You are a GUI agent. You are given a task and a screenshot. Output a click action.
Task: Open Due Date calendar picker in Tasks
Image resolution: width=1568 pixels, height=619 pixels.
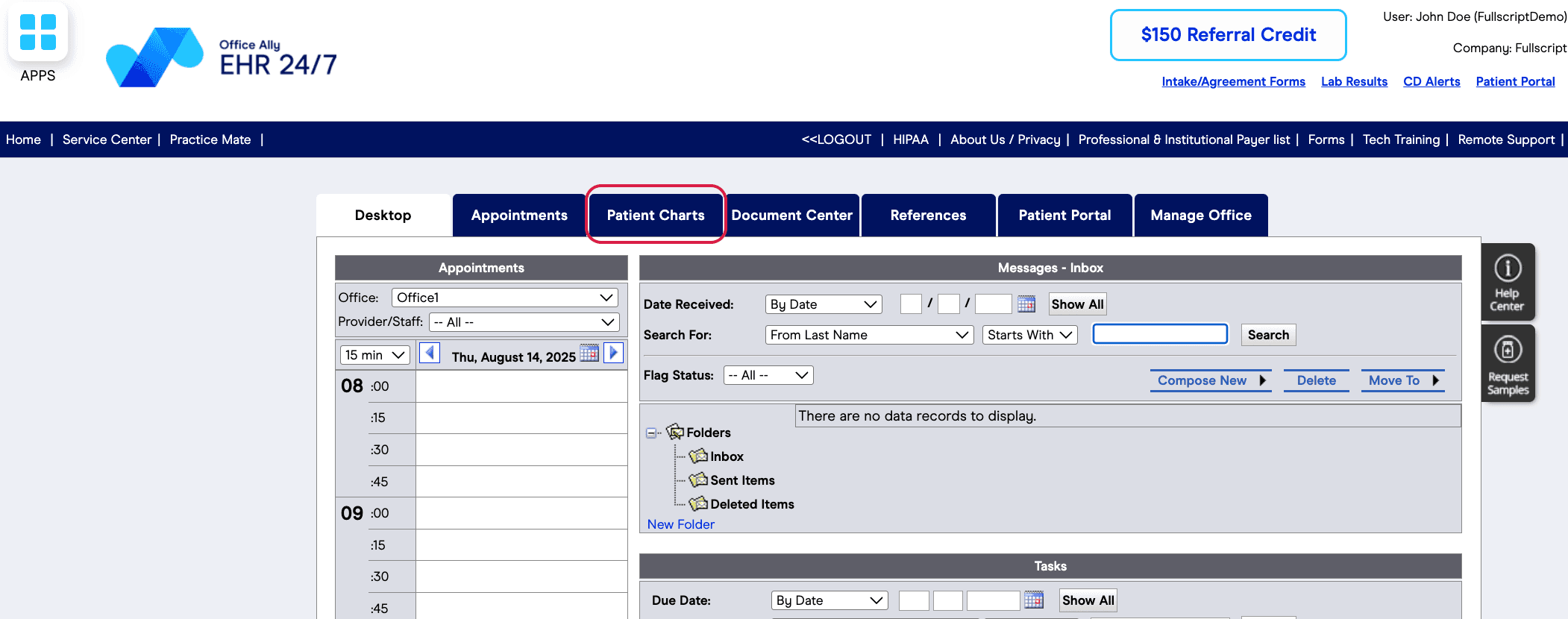tap(1034, 600)
